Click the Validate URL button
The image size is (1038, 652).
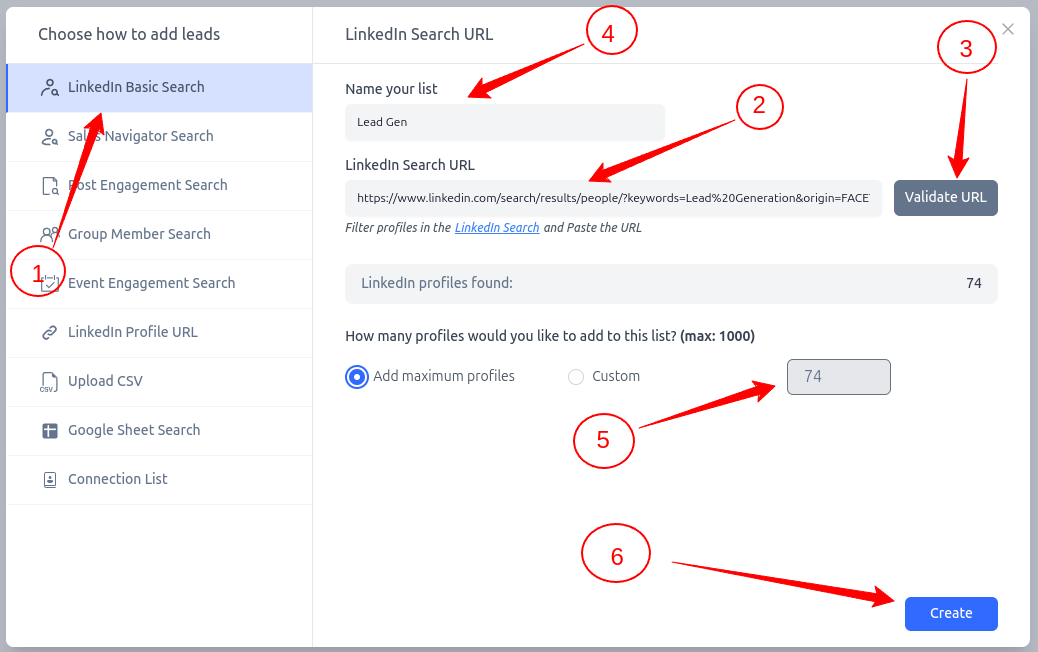pos(945,197)
